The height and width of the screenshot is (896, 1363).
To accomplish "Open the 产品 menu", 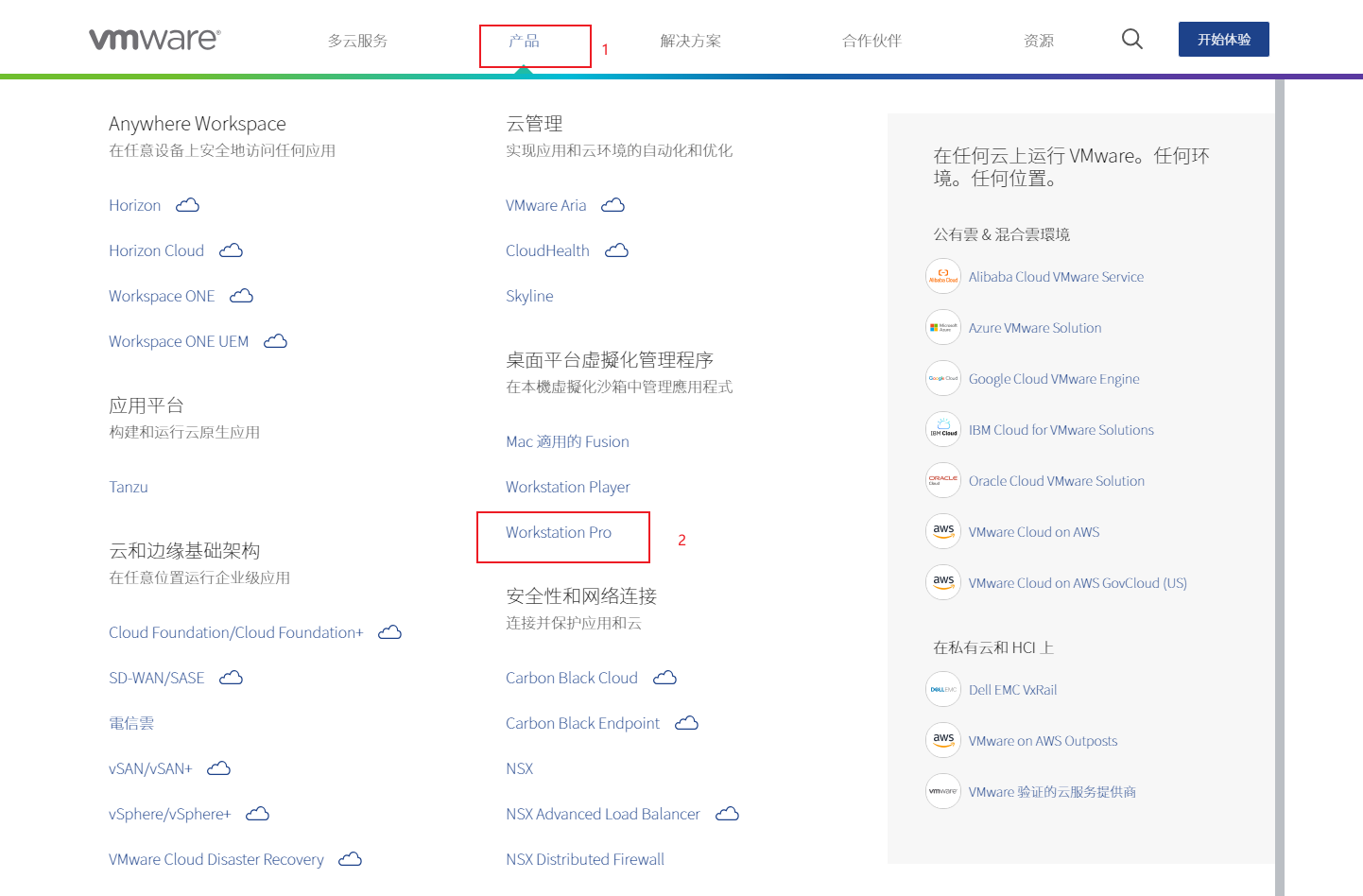I will [x=524, y=41].
